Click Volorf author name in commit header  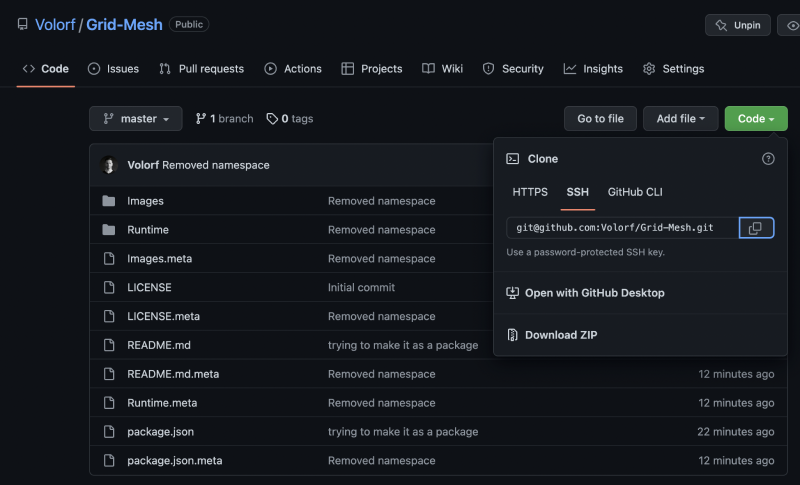click(x=143, y=165)
